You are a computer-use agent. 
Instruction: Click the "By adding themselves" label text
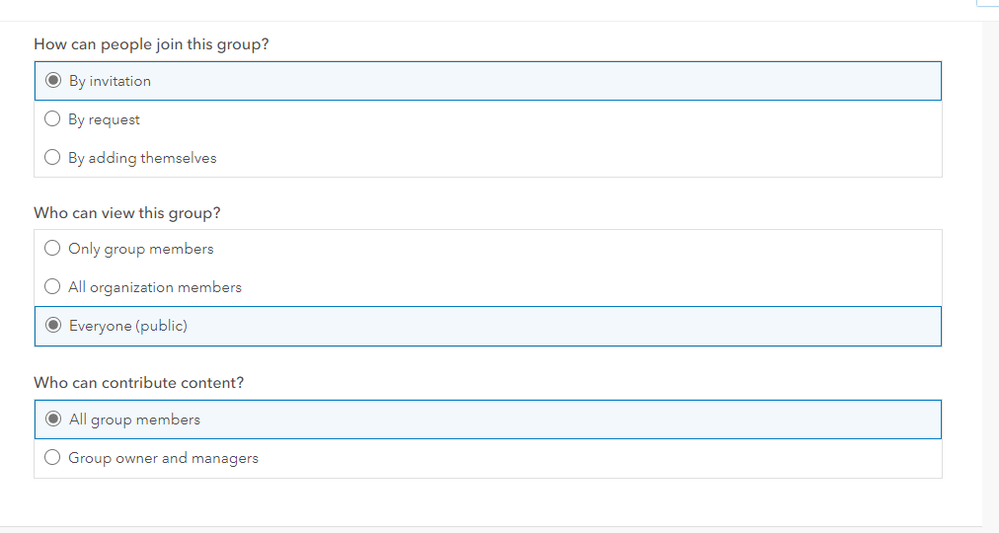pos(142,158)
